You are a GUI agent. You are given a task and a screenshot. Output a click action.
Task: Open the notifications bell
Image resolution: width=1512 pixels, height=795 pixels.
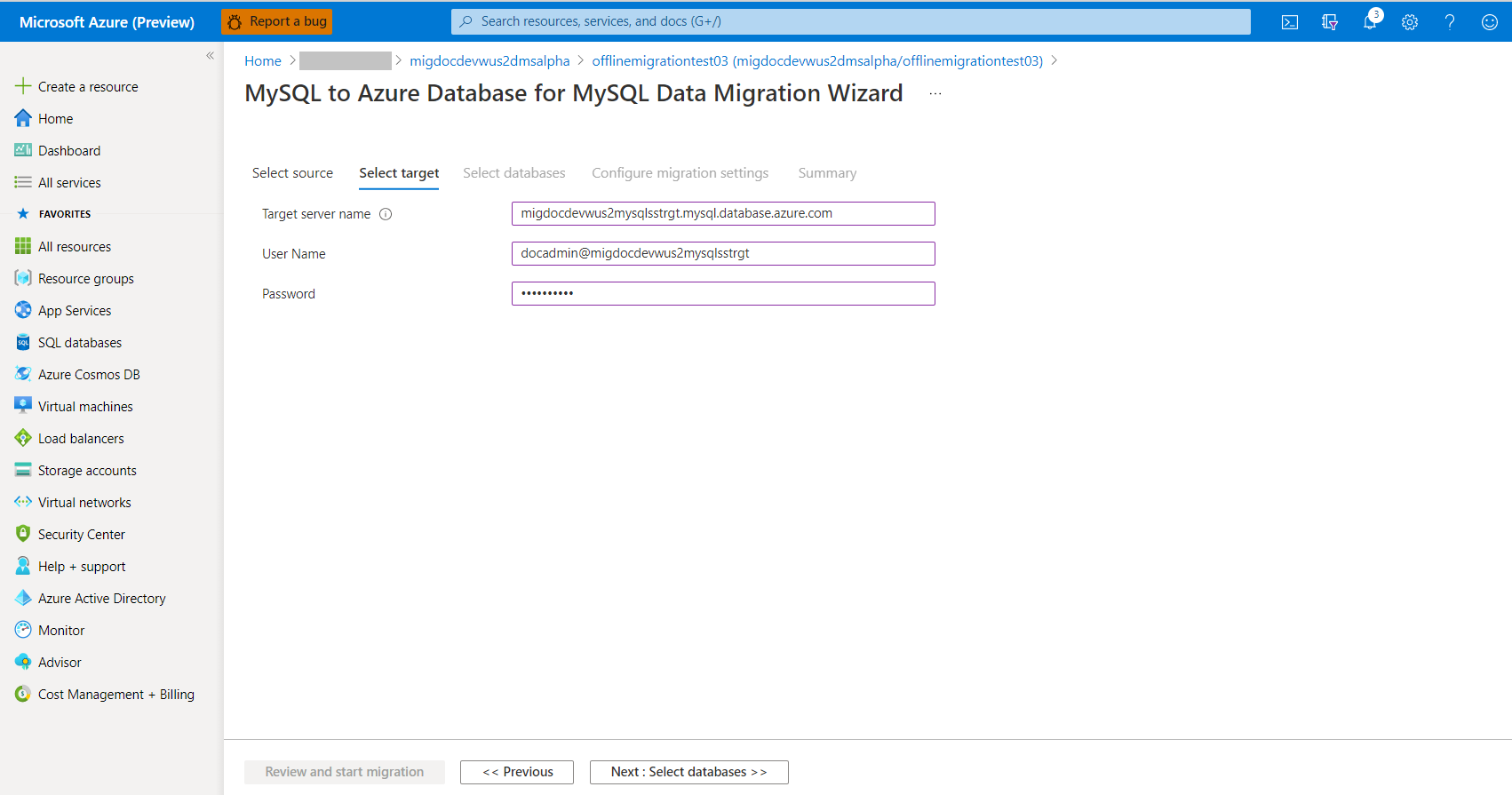[x=1370, y=22]
